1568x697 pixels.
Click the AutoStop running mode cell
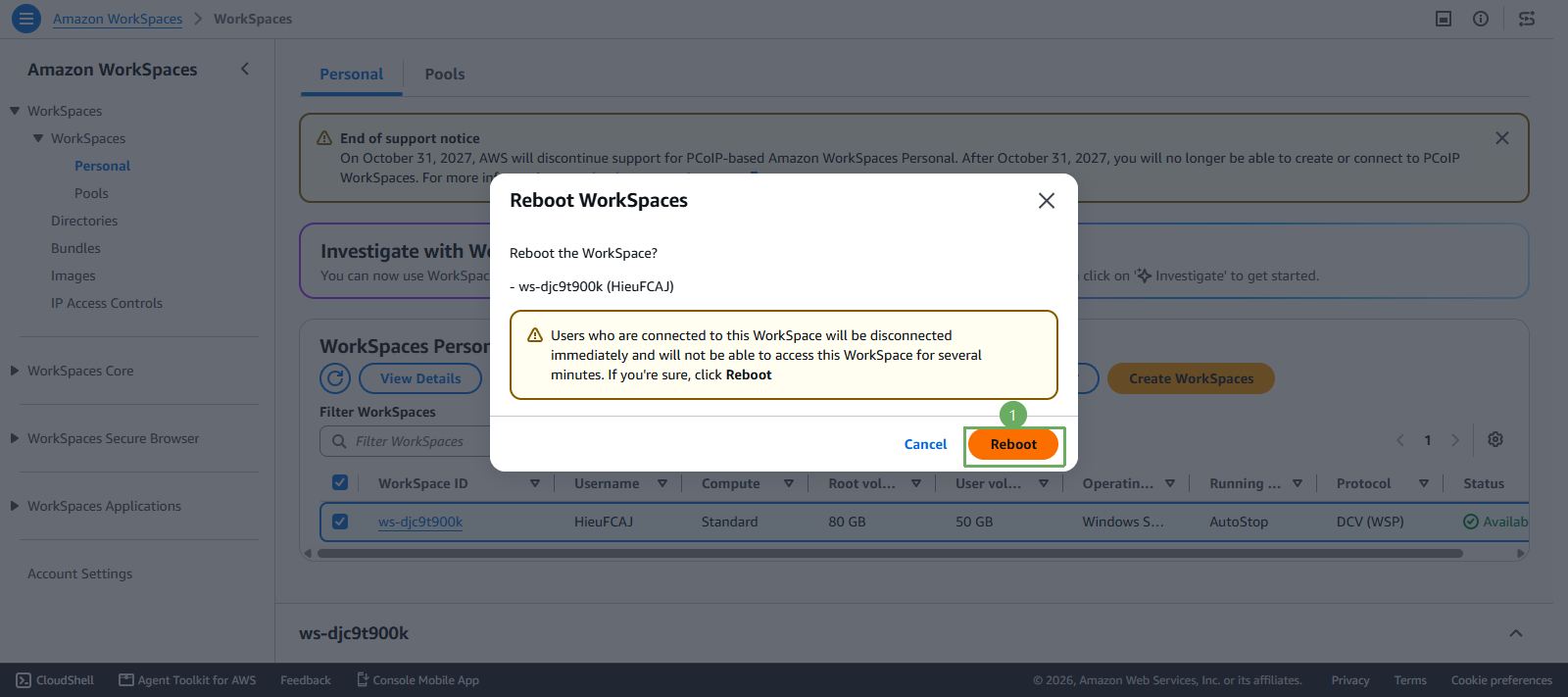pyautogui.click(x=1239, y=522)
